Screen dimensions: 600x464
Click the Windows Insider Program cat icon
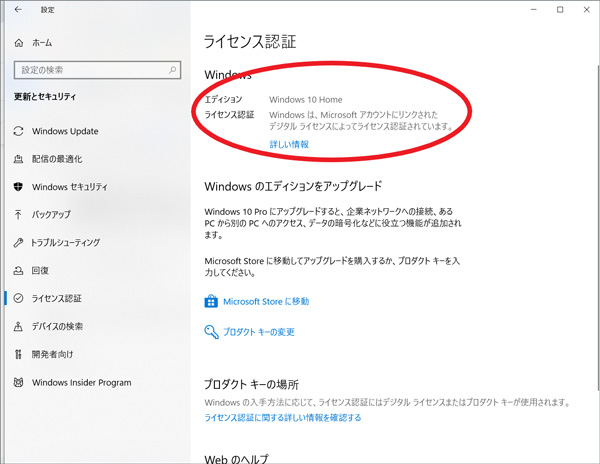tap(18, 382)
